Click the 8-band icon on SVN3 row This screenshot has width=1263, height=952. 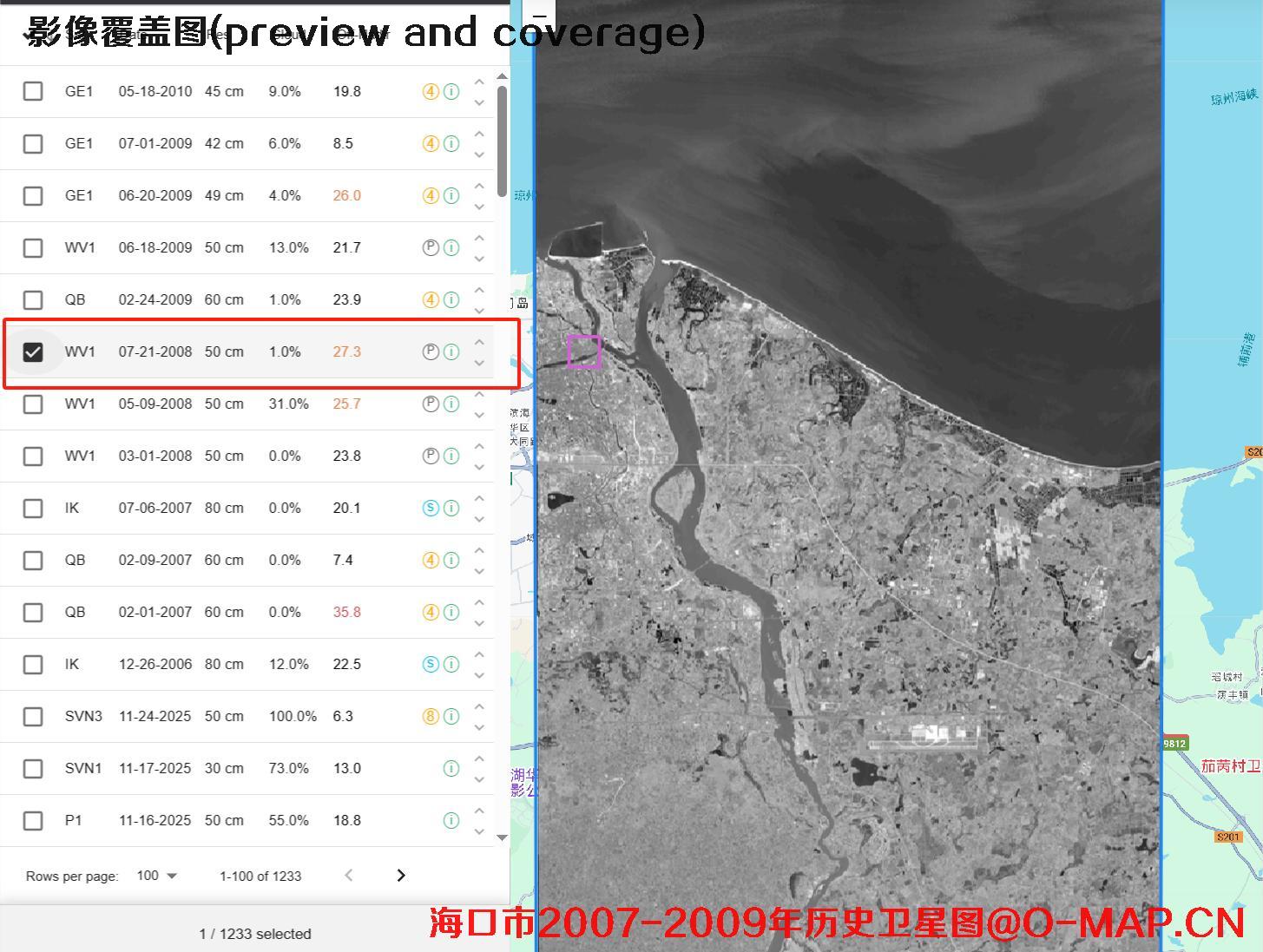431,716
